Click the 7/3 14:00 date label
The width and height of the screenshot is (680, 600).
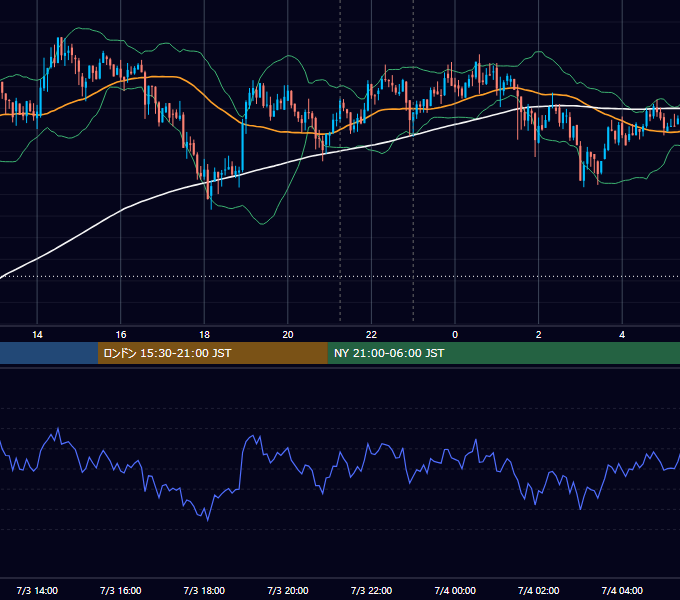37,591
